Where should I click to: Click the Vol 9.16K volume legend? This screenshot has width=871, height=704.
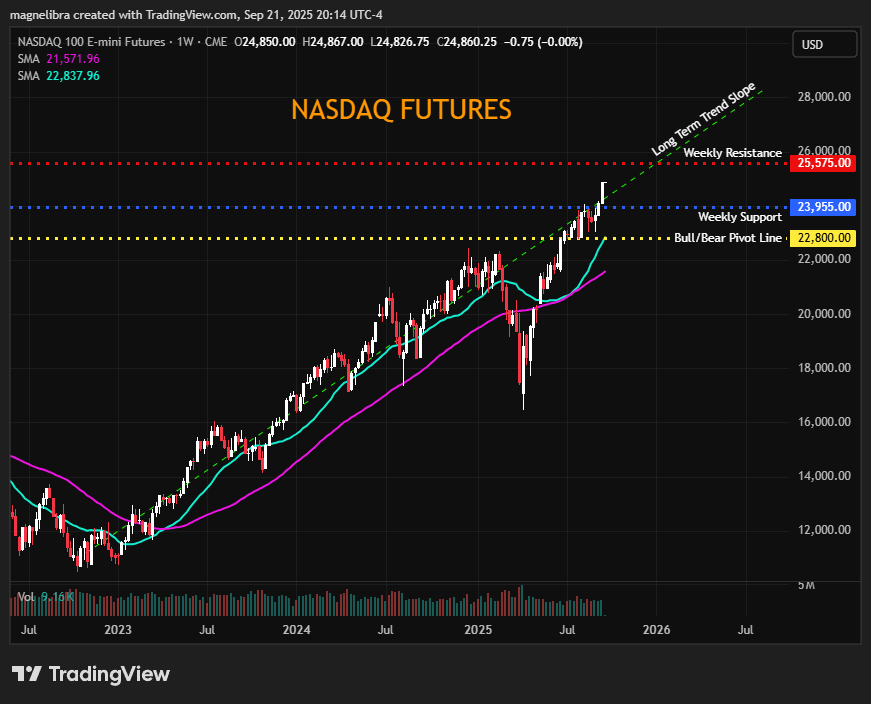click(x=45, y=597)
